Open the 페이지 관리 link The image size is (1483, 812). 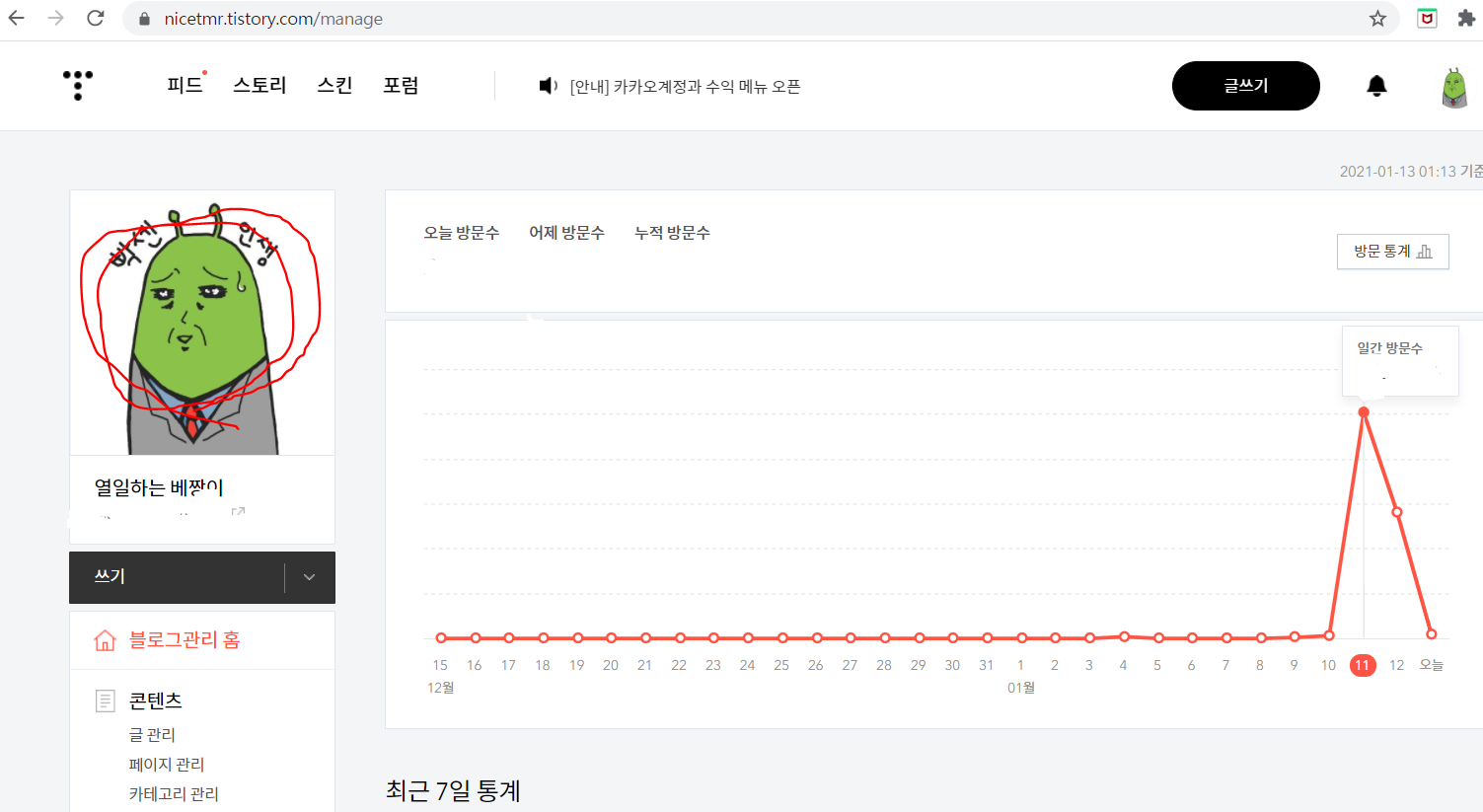[167, 765]
